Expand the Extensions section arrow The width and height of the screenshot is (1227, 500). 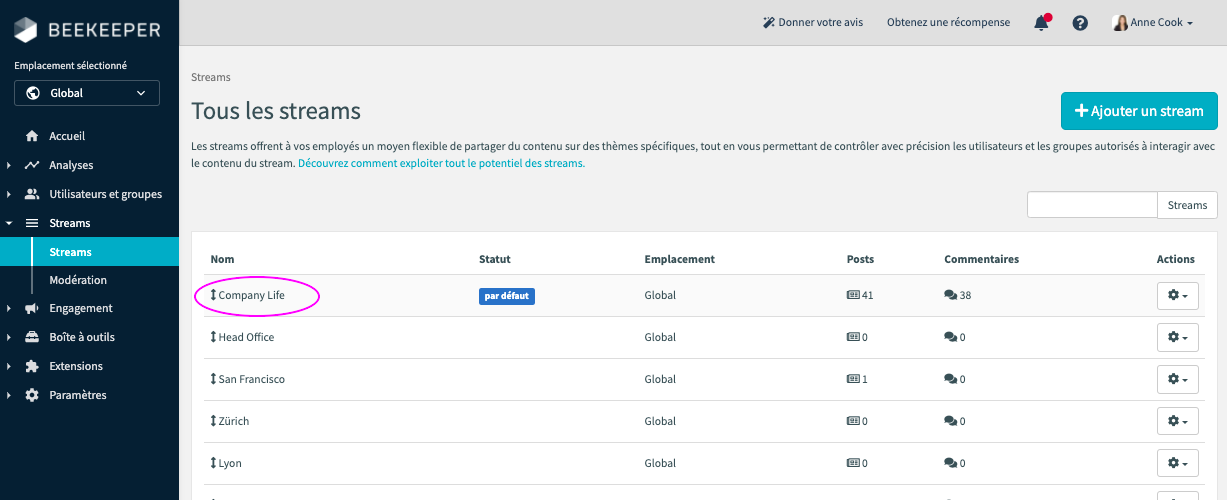click(x=8, y=367)
